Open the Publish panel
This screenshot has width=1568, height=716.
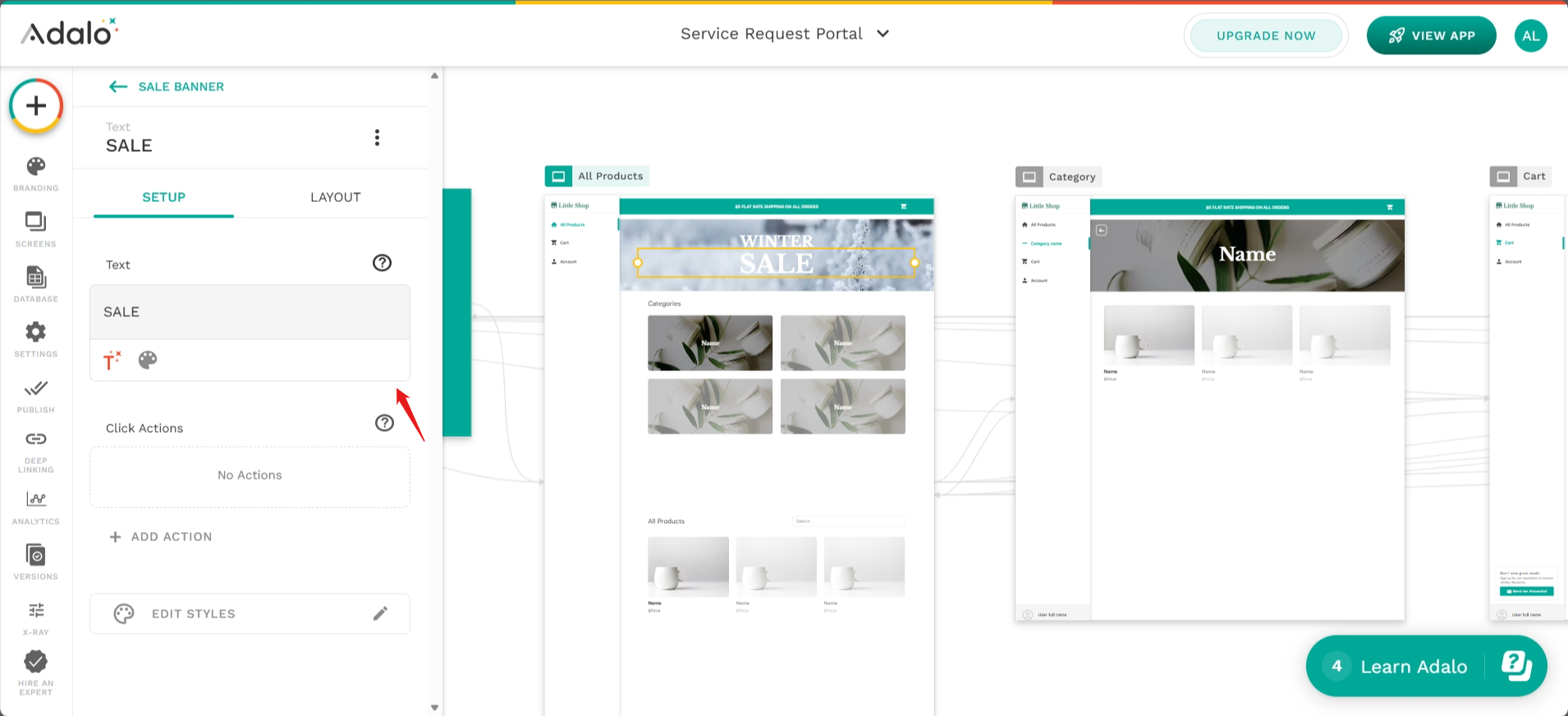click(x=36, y=396)
